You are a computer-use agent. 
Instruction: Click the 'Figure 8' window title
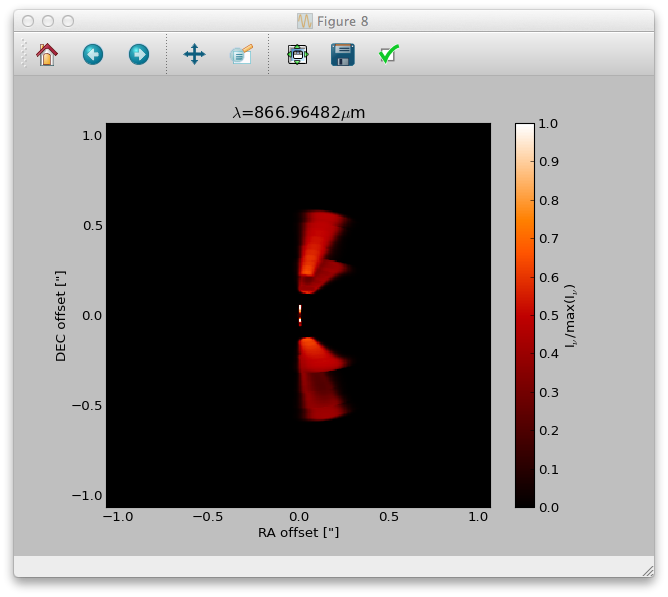click(x=343, y=21)
